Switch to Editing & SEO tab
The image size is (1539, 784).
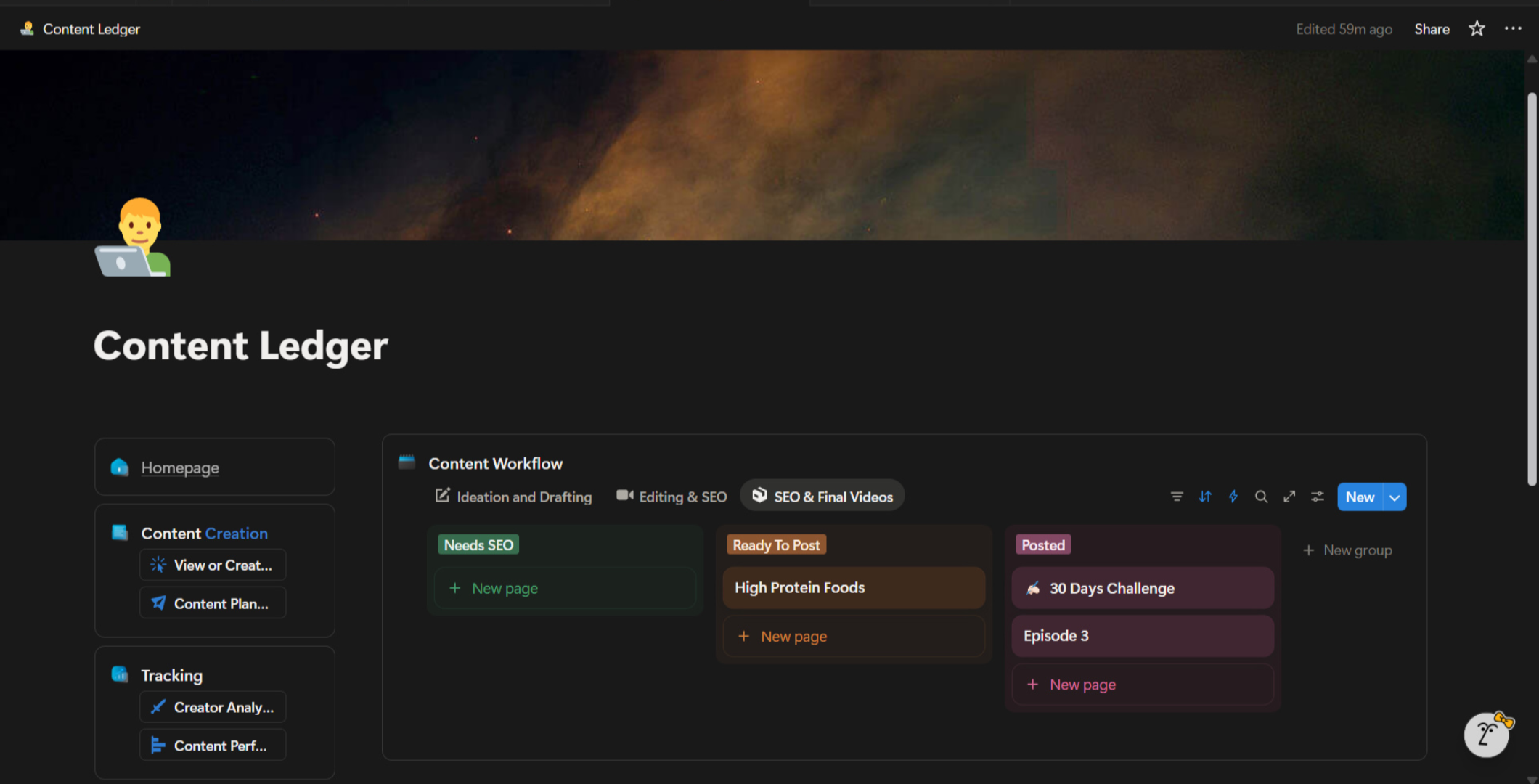[x=671, y=497]
